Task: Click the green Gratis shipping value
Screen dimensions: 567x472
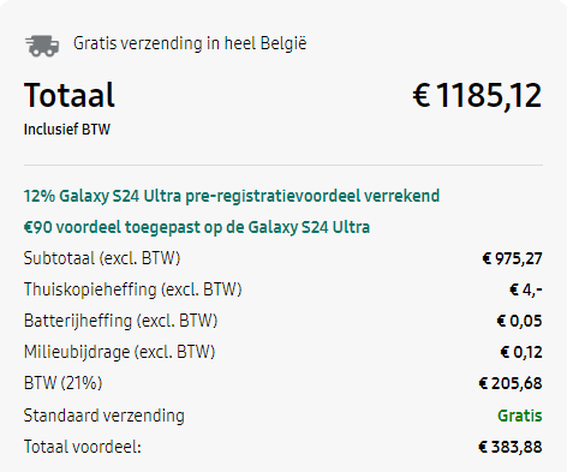Action: 520,416
